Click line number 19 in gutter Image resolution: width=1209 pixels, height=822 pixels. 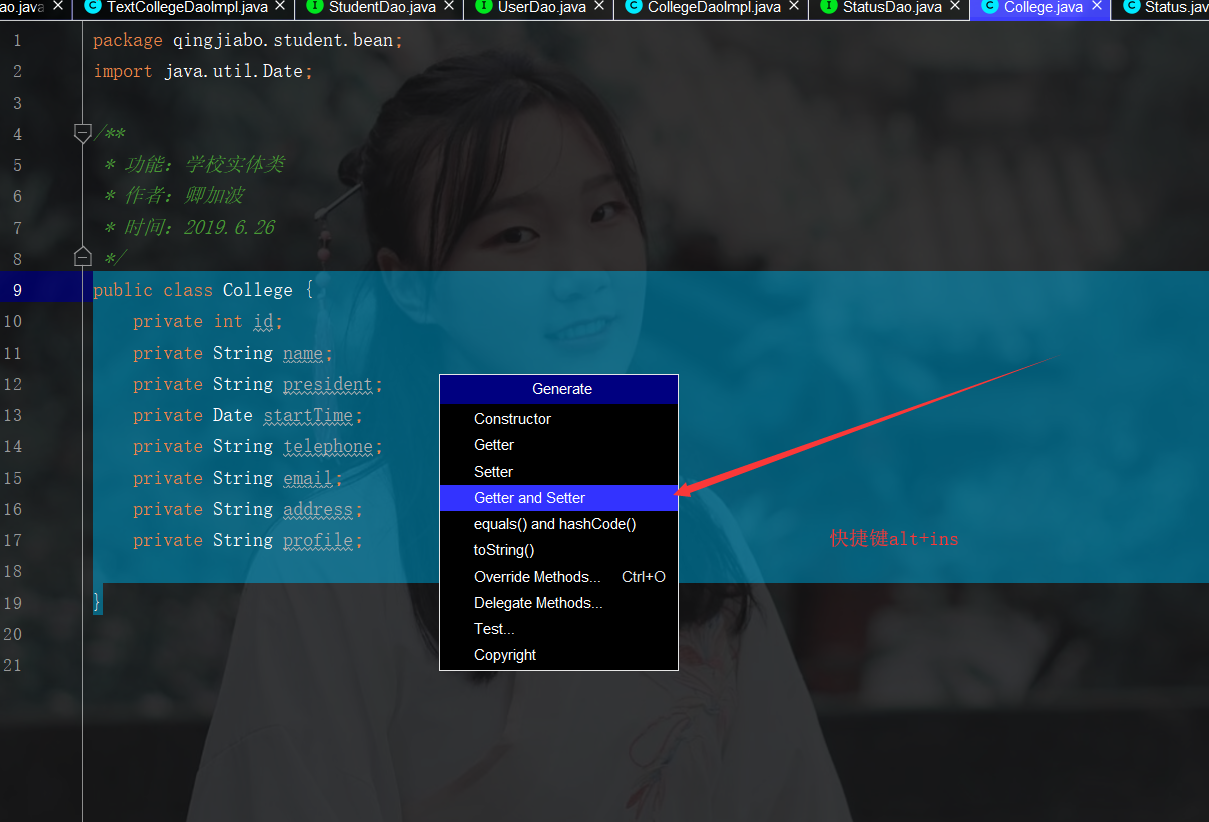[12, 603]
